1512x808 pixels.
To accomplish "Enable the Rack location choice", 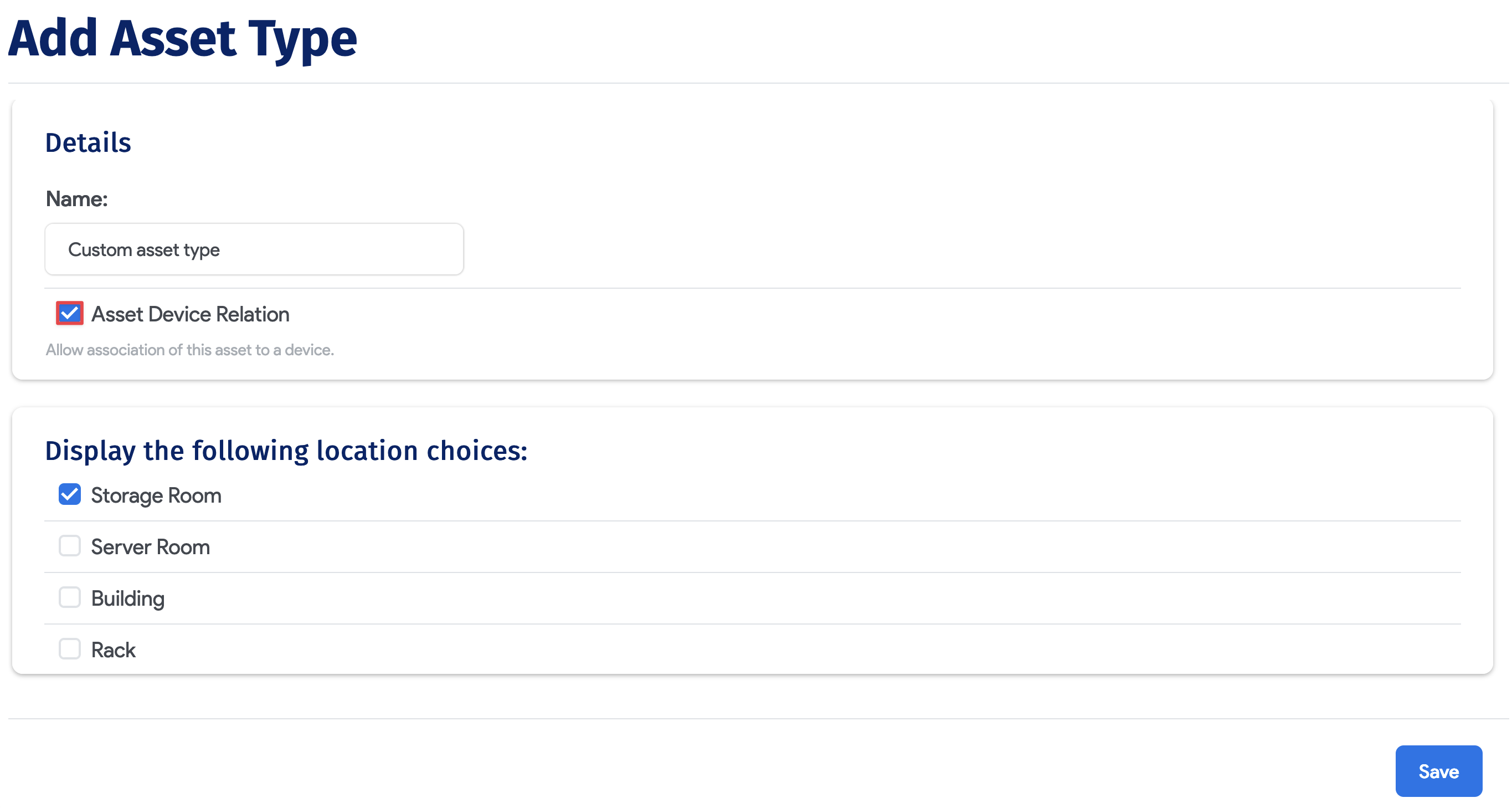I will [69, 648].
